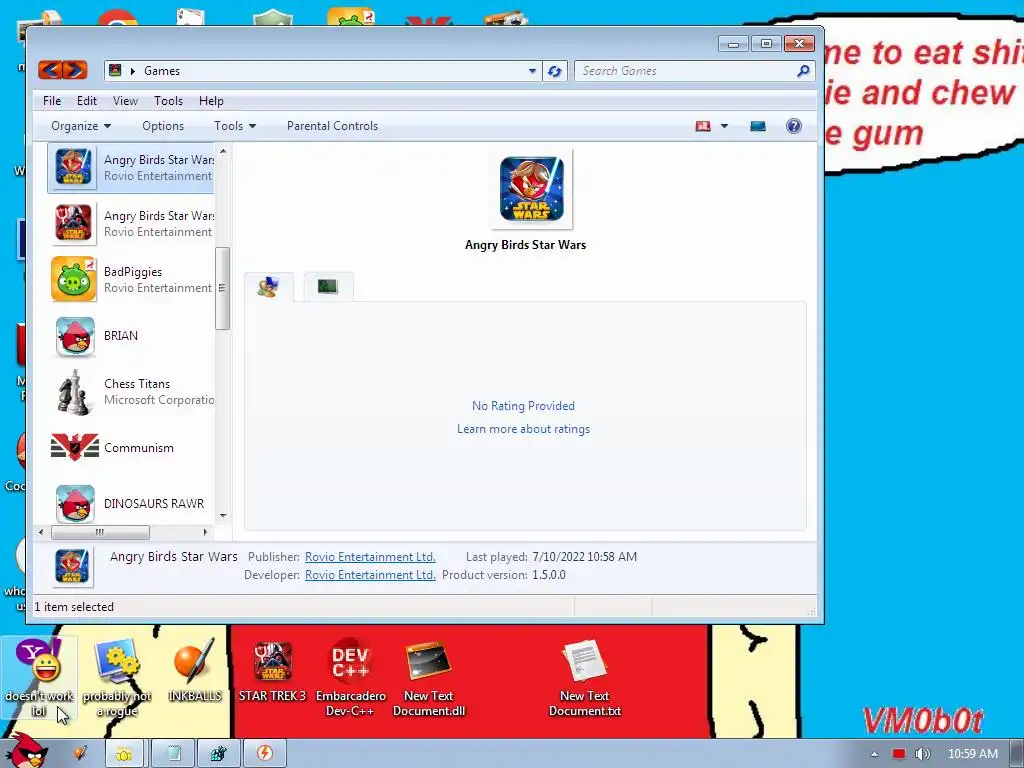Viewport: 1024px width, 768px height.
Task: Select first Angry Birds Star Wars game
Action: pos(131,168)
